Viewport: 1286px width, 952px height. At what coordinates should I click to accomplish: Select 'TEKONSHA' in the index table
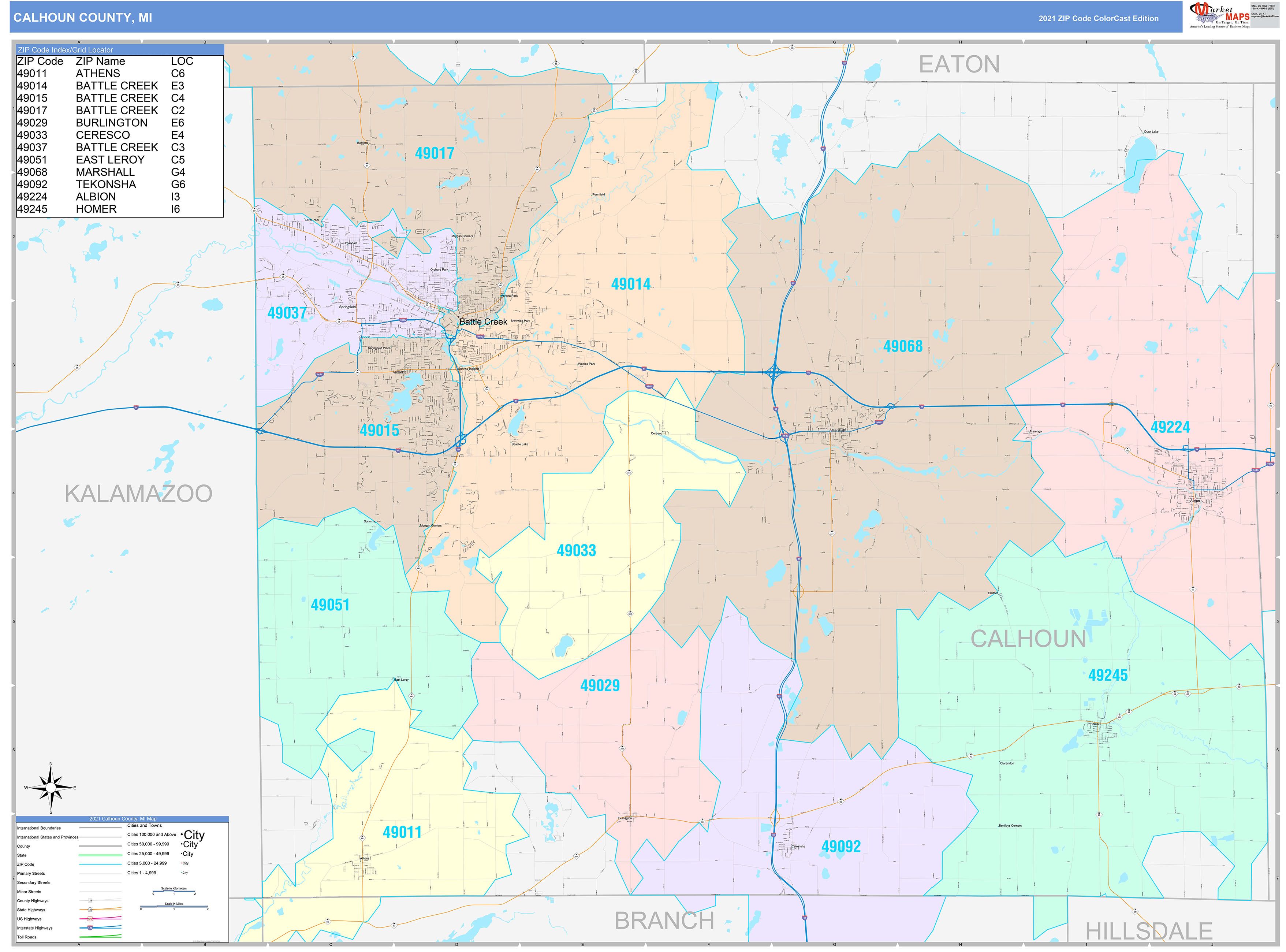pos(106,185)
